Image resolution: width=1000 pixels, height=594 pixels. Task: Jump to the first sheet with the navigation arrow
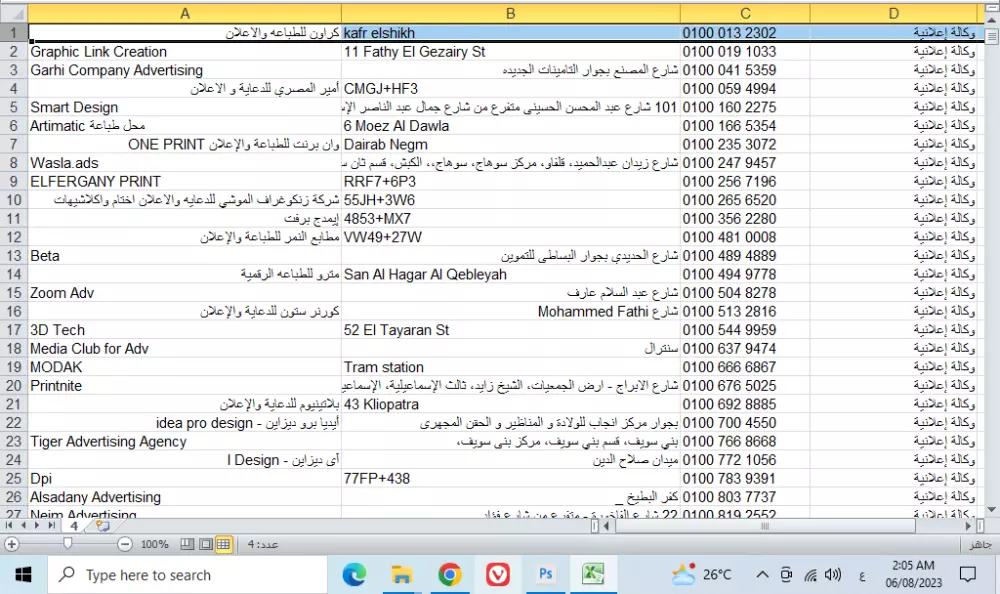[x=9, y=526]
